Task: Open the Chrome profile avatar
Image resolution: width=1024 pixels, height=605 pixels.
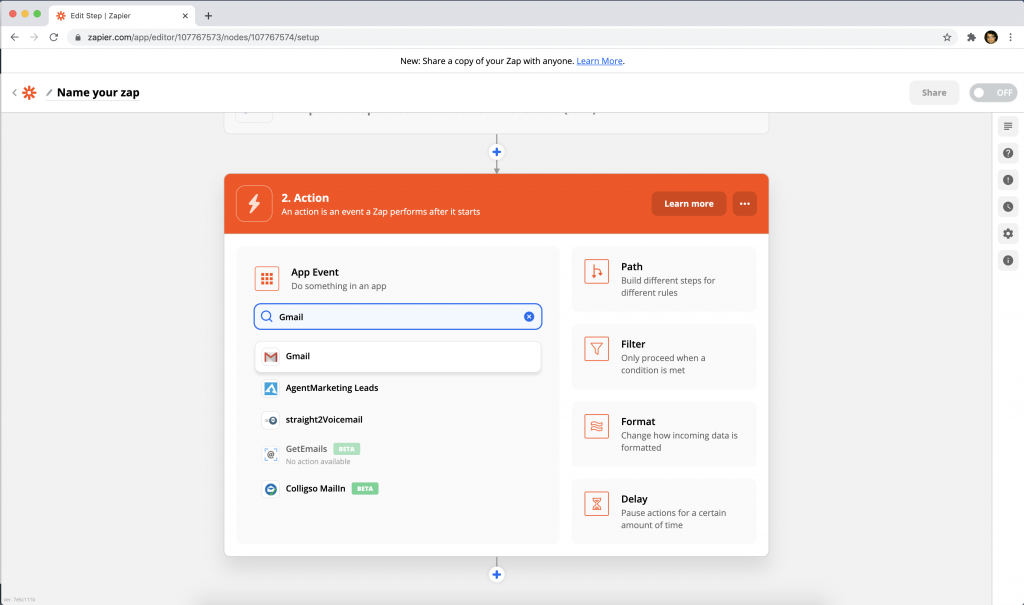Action: click(x=991, y=37)
